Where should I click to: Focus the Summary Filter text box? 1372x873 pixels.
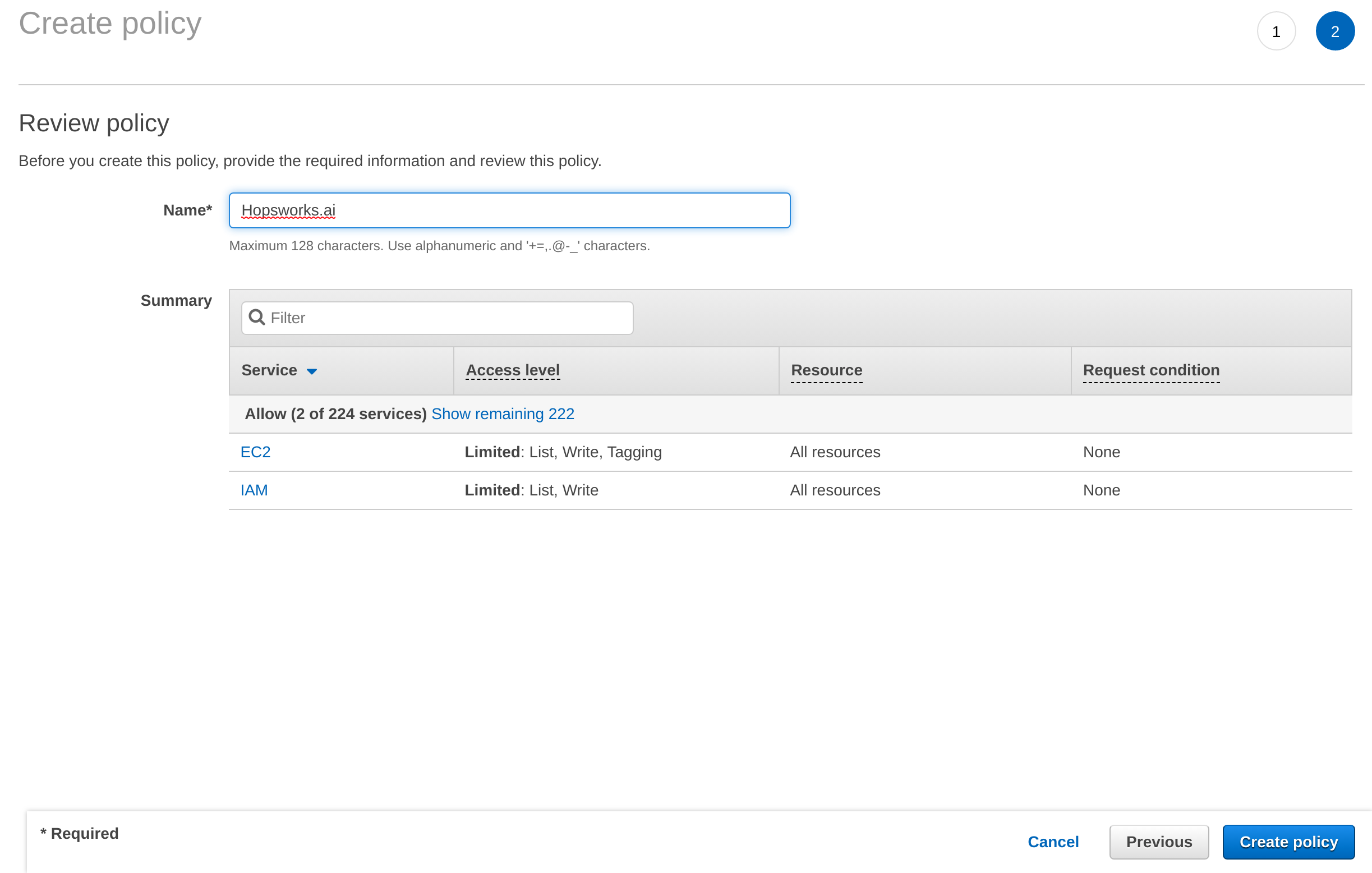(x=447, y=318)
